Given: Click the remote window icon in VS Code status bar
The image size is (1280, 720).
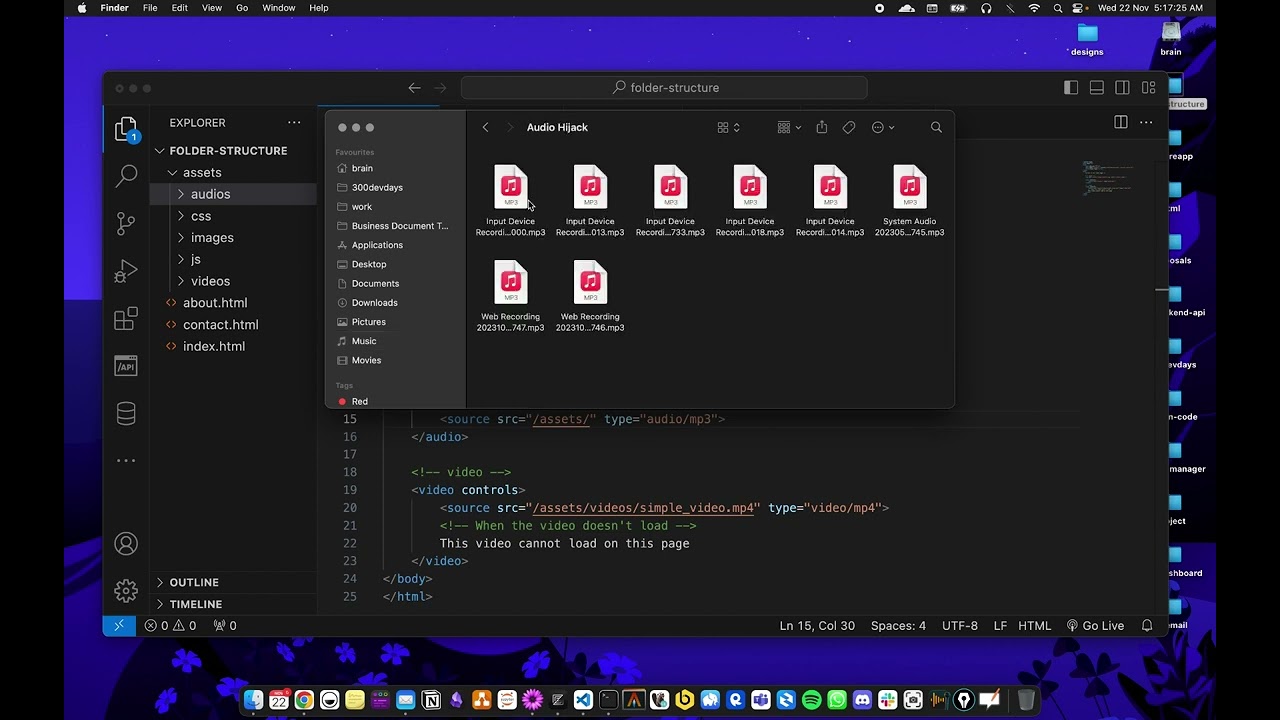Looking at the screenshot, I should [x=119, y=626].
